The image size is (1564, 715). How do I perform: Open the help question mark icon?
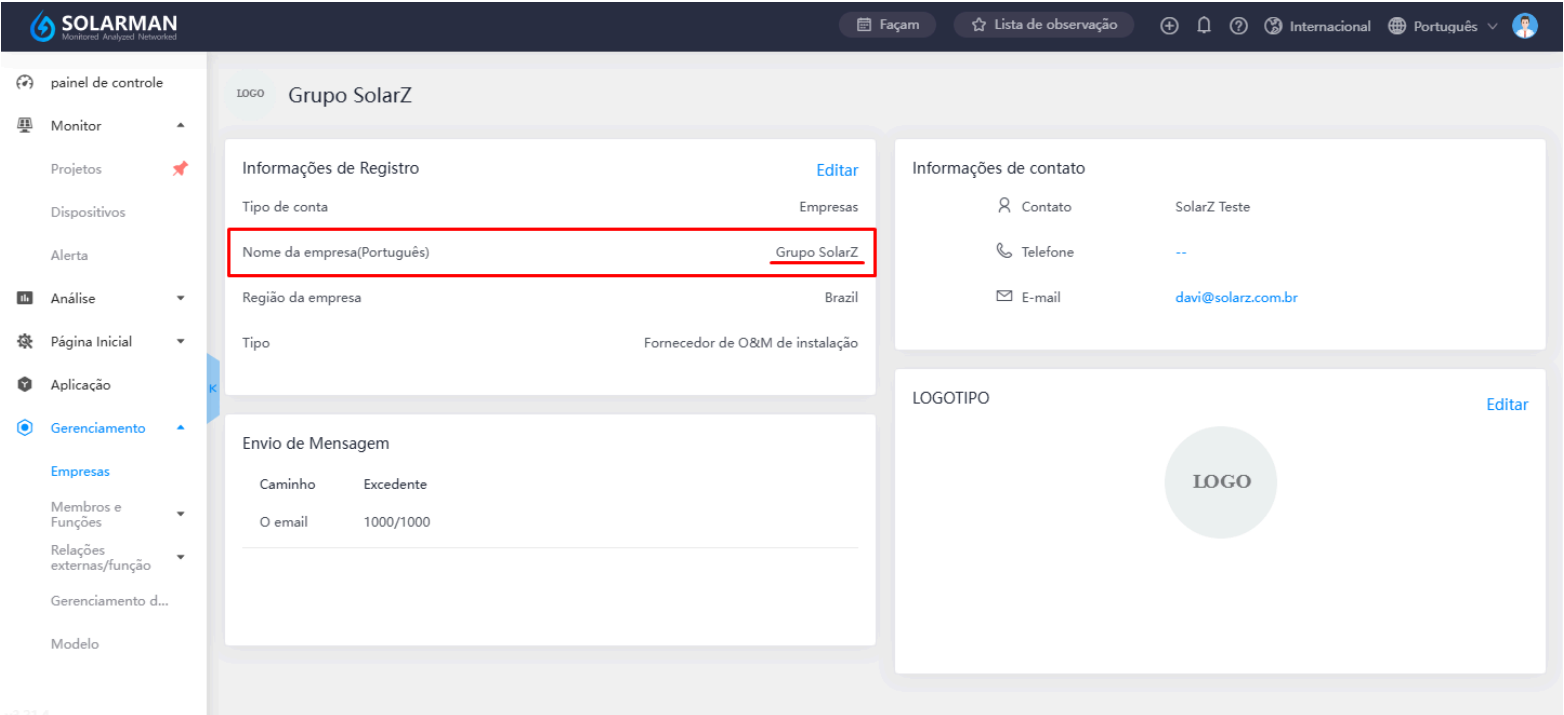[x=1238, y=26]
